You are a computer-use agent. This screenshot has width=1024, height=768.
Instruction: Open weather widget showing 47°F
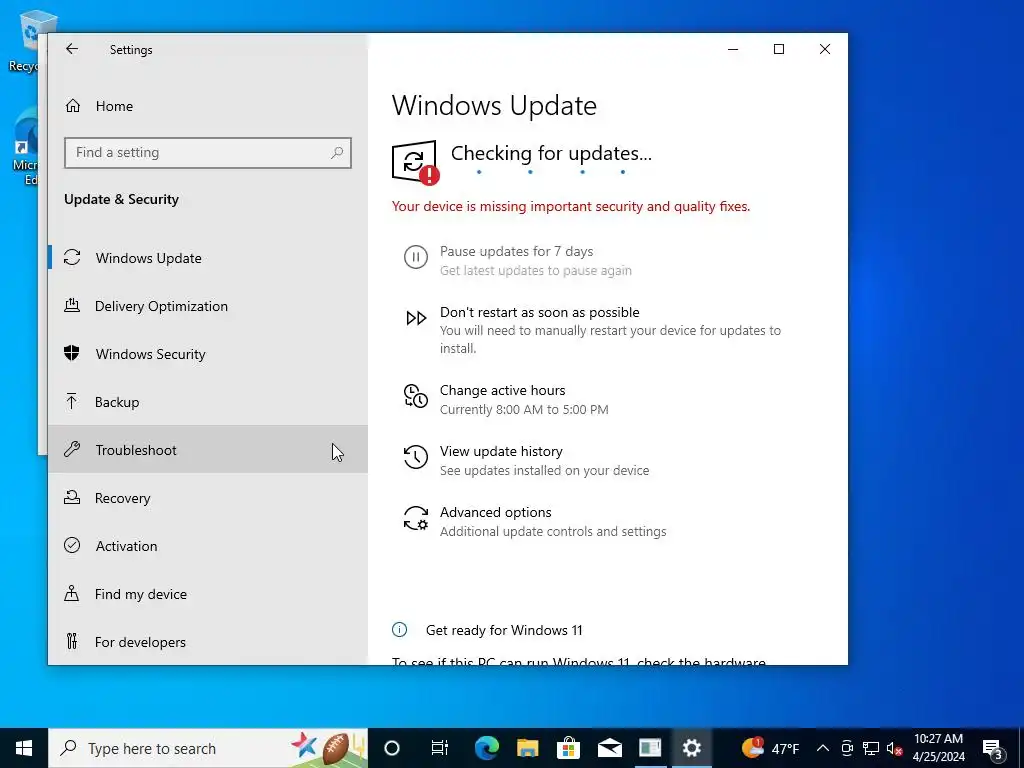click(771, 748)
